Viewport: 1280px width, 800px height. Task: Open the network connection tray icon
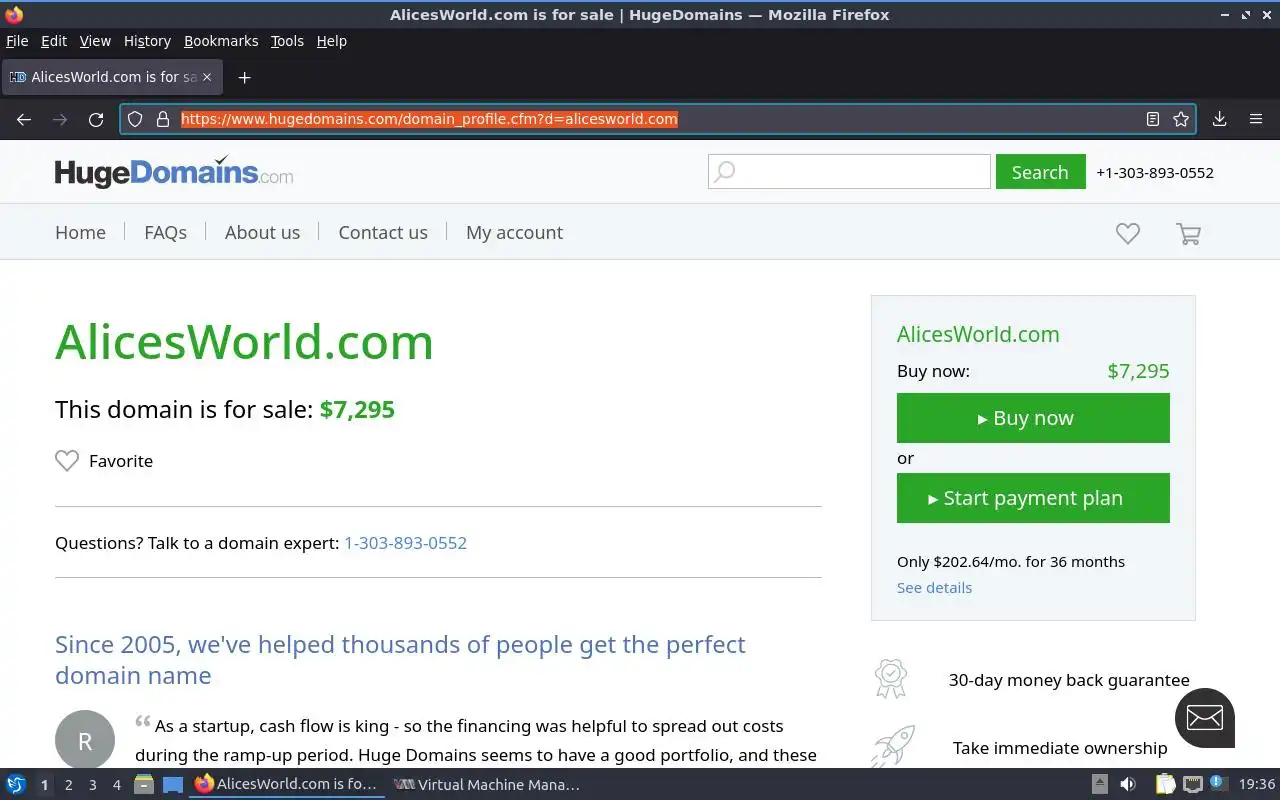click(x=1192, y=785)
